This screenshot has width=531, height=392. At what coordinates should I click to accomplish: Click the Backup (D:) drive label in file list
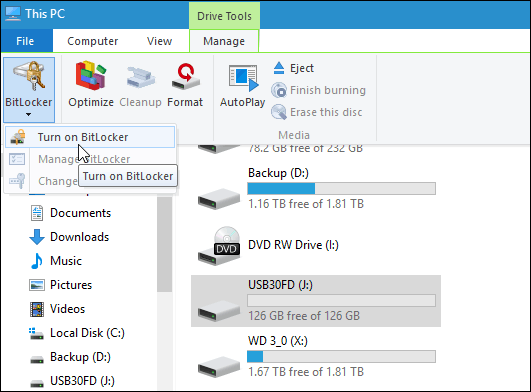pos(278,173)
